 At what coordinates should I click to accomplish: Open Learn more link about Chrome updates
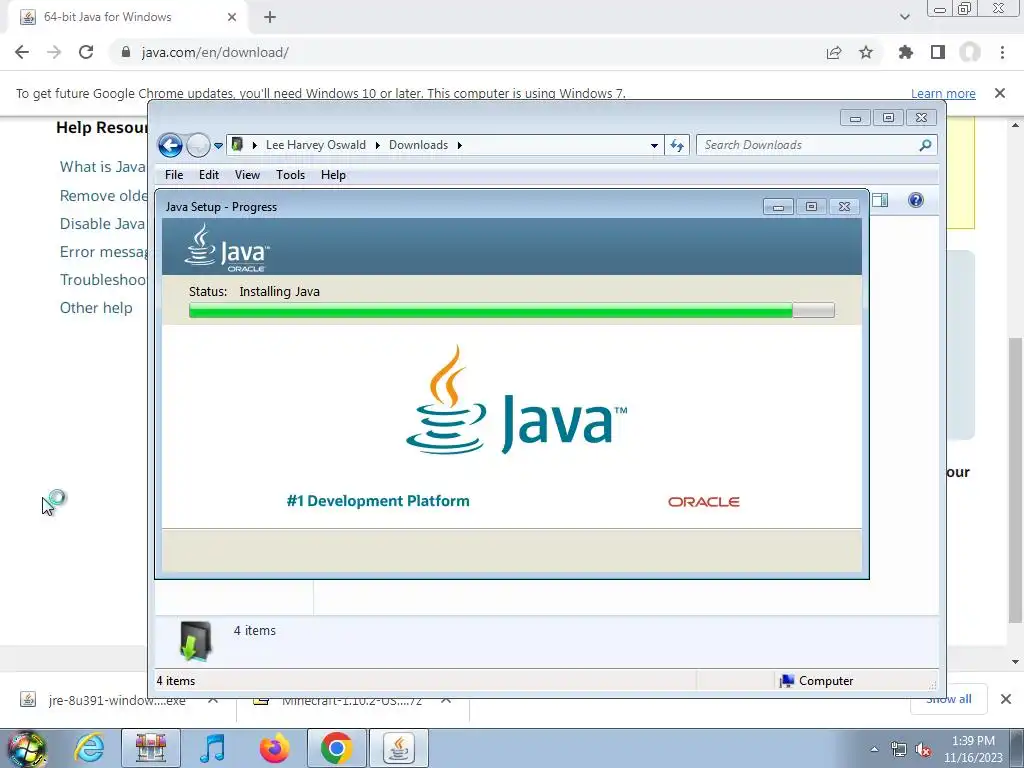point(943,93)
